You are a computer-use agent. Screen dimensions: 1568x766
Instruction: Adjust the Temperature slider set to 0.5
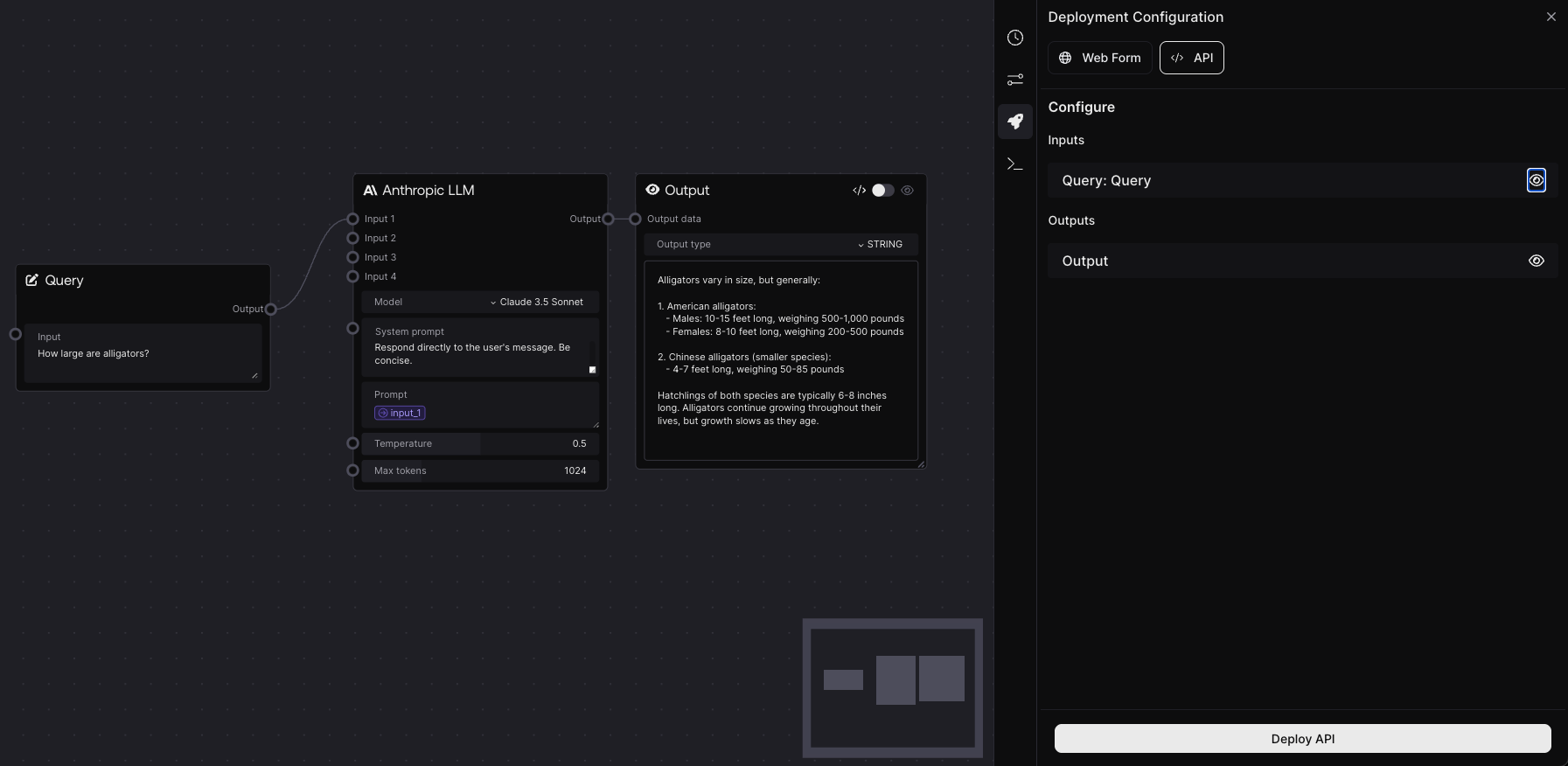pyautogui.click(x=480, y=443)
